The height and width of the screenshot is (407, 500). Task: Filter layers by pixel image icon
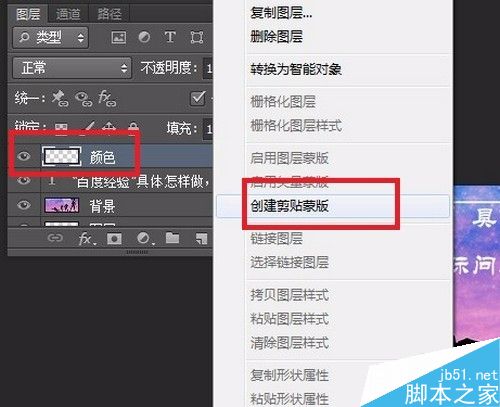119,37
